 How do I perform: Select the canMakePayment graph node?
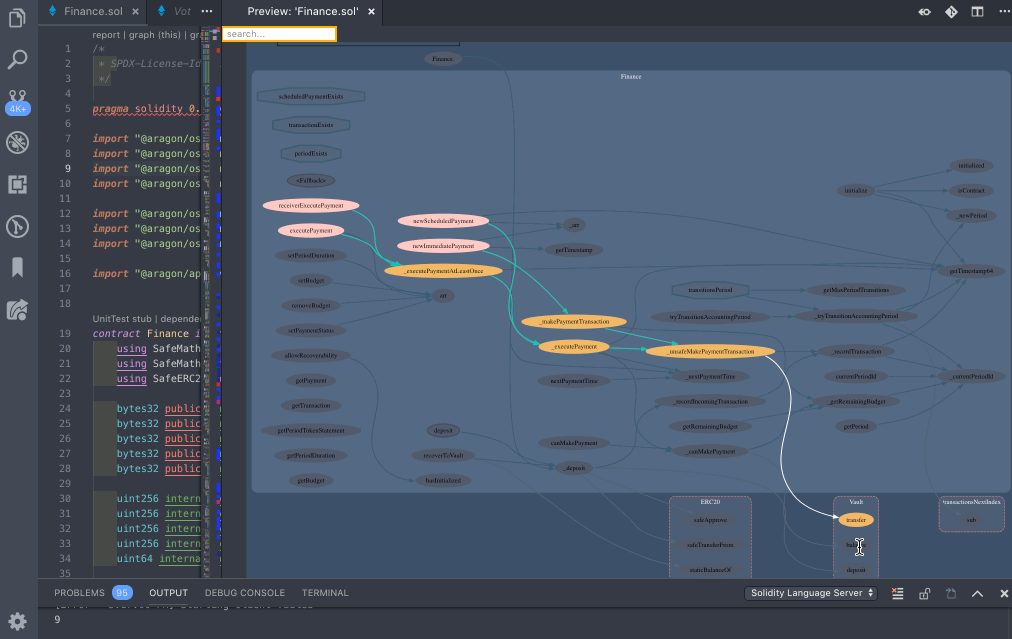[x=574, y=443]
